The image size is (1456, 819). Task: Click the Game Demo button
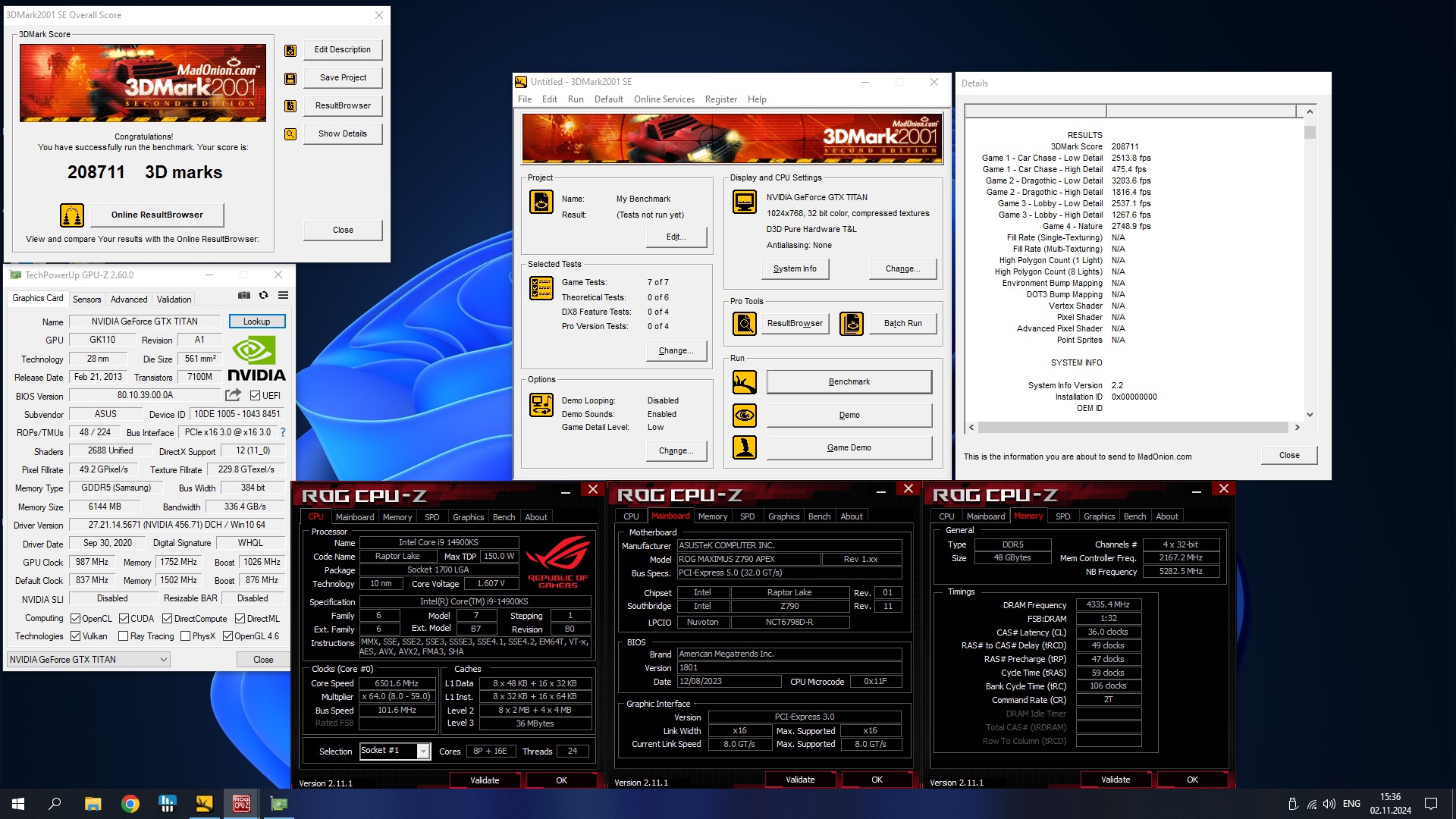(849, 448)
